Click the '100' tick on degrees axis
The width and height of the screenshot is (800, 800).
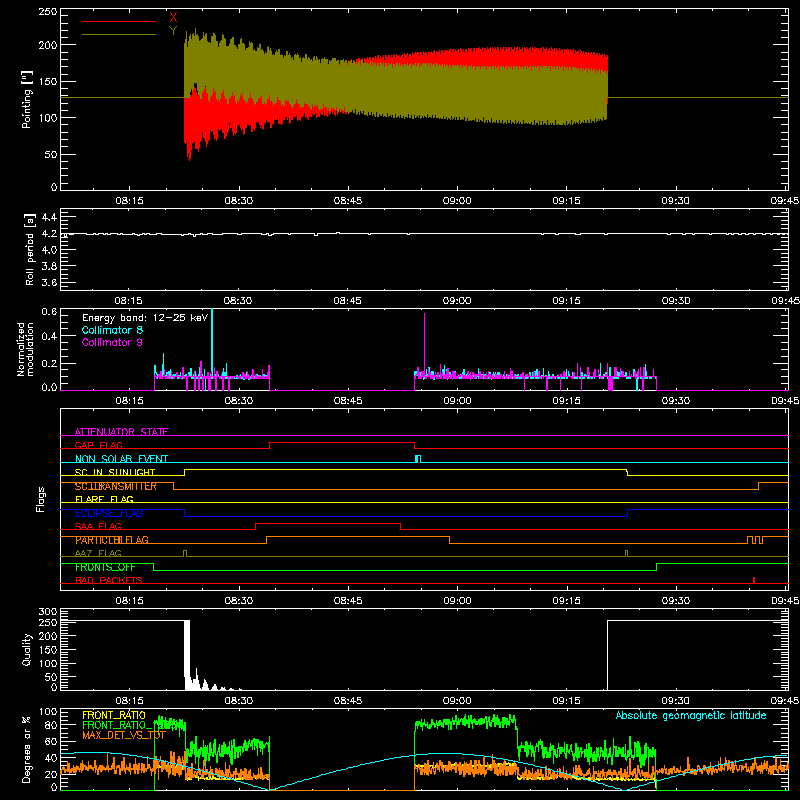pos(48,712)
